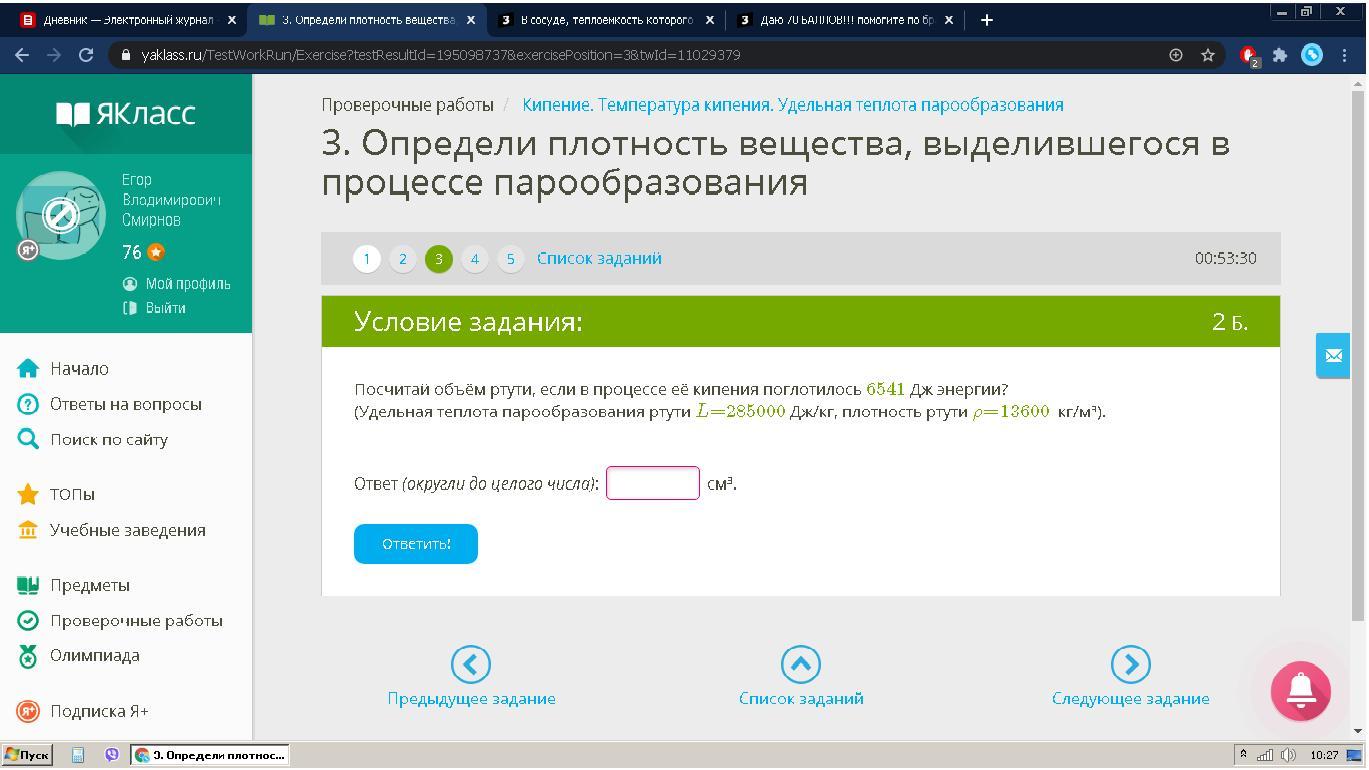Click the ЯКласс logo in the sidebar
1369x770 pixels.
[126, 114]
